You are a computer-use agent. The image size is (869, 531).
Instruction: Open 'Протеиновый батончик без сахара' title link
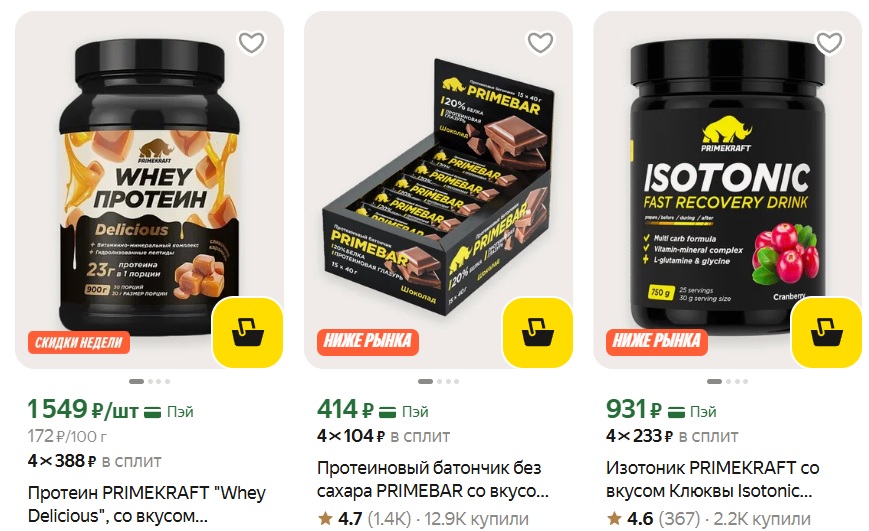point(433,479)
